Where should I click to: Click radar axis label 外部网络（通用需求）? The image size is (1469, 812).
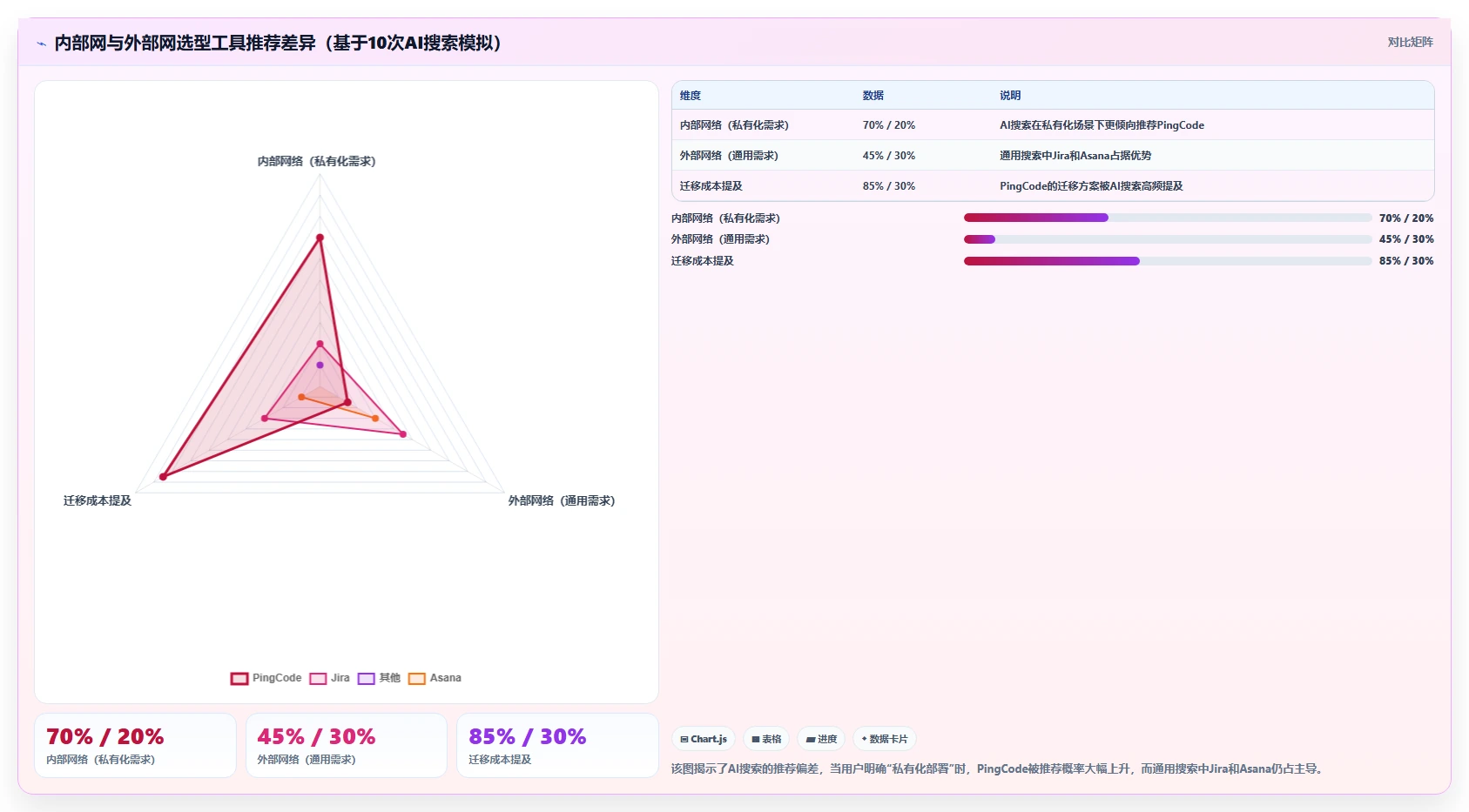pos(562,500)
